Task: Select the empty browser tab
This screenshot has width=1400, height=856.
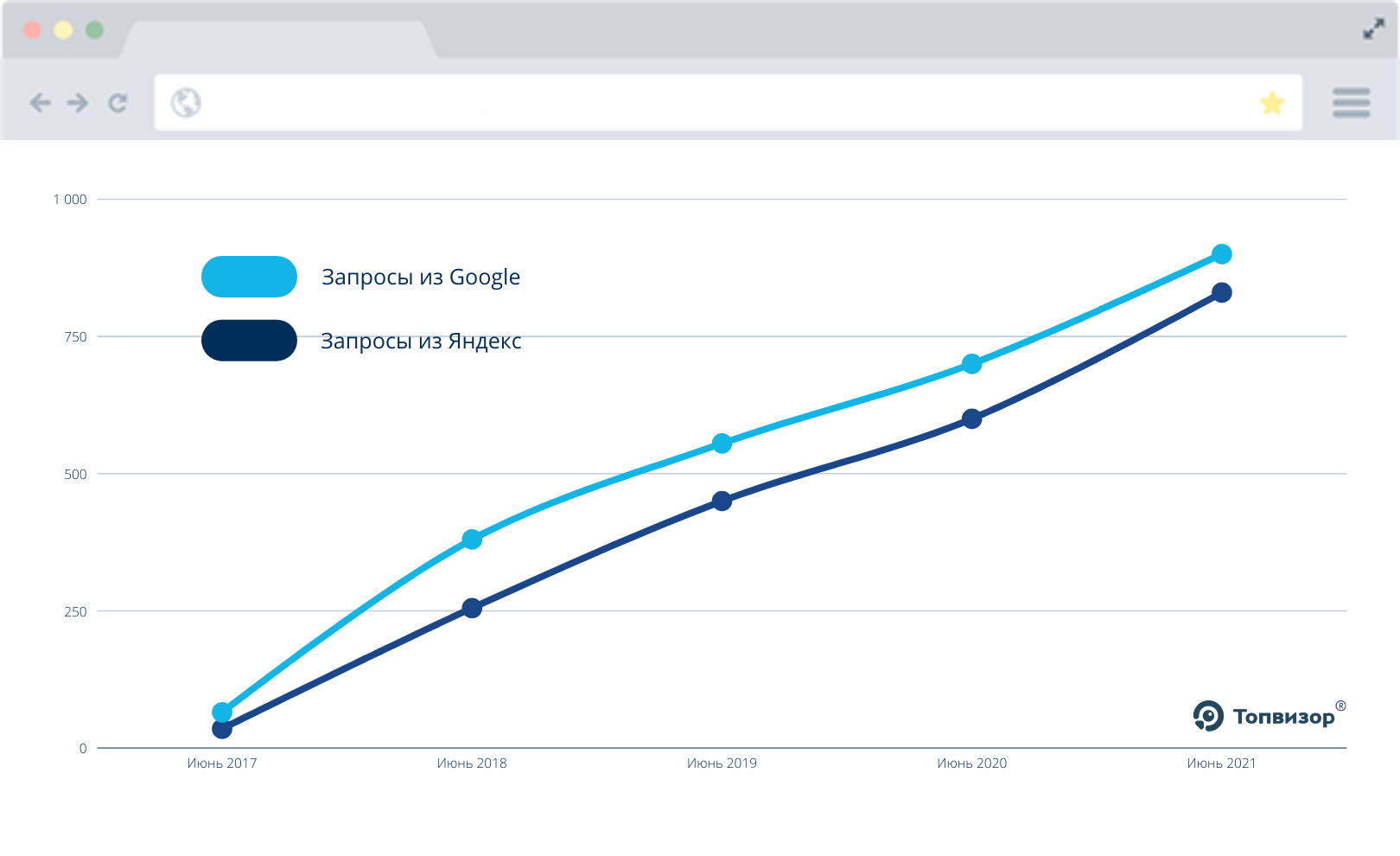Action: pyautogui.click(x=278, y=39)
